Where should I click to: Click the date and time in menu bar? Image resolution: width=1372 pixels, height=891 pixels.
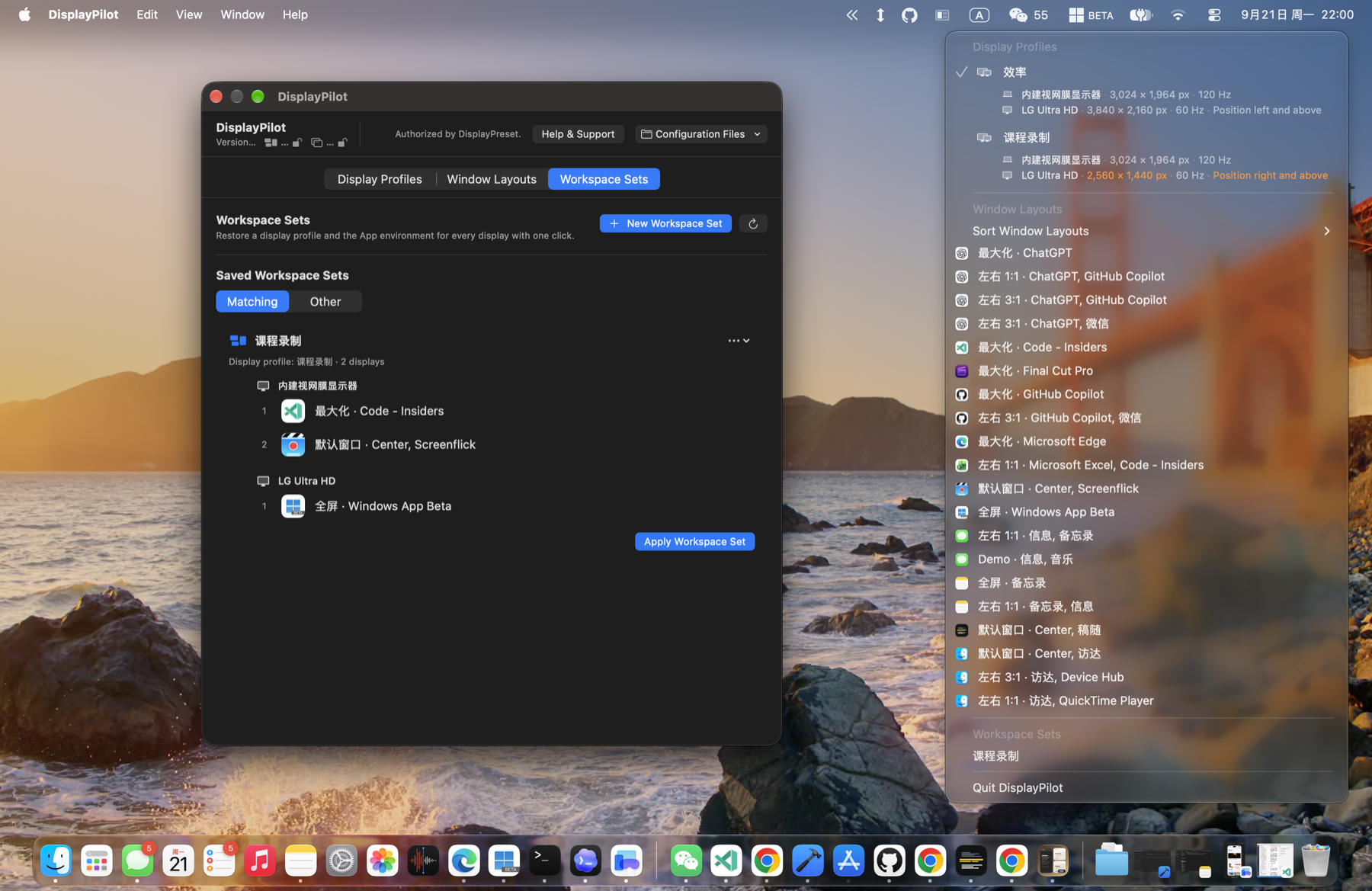tap(1297, 14)
